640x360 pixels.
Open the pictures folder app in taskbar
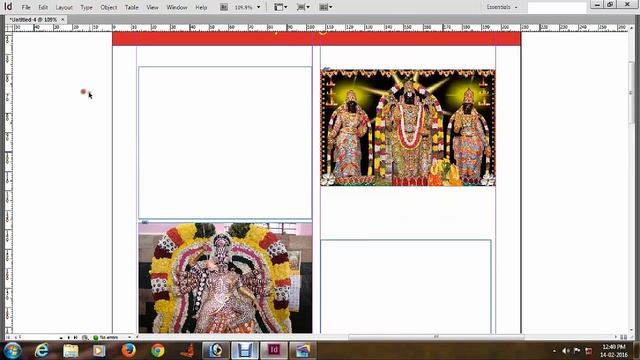pyautogui.click(x=303, y=350)
